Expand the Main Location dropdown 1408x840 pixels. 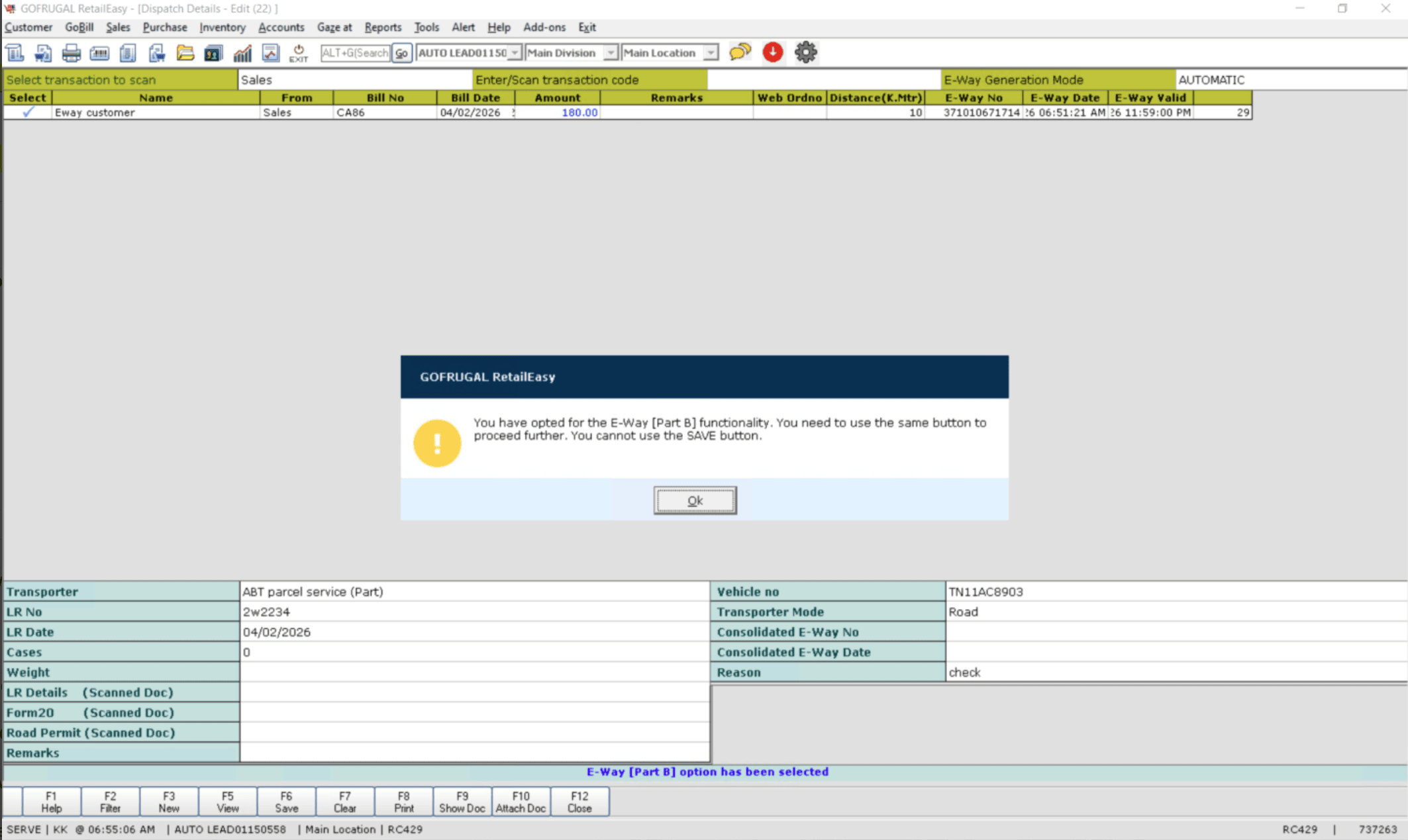(x=710, y=53)
